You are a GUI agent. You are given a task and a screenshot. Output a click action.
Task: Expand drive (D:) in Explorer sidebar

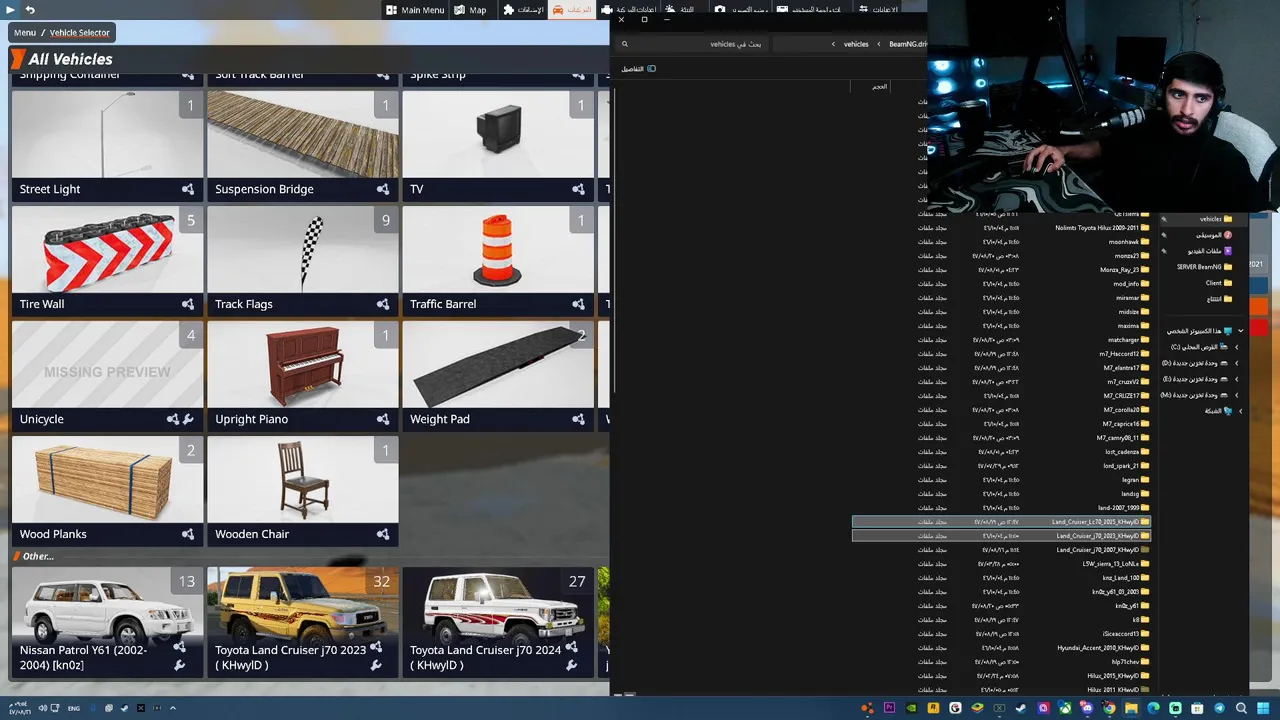pos(1237,363)
